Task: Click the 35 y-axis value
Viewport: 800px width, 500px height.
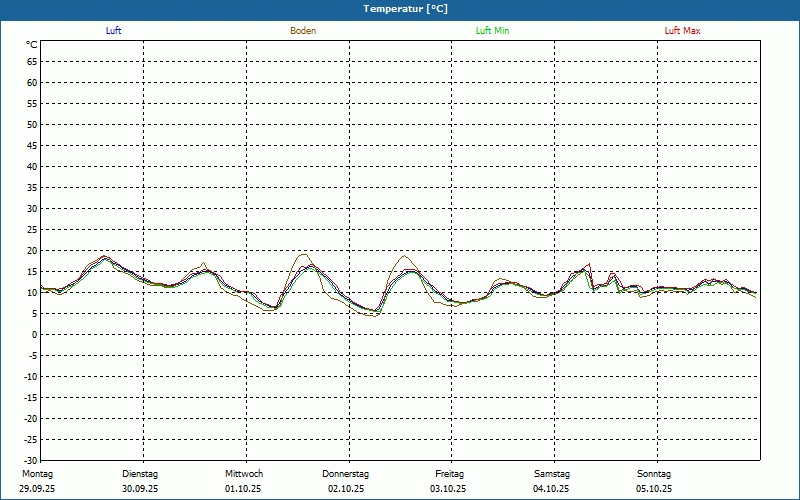Action: (x=32, y=188)
